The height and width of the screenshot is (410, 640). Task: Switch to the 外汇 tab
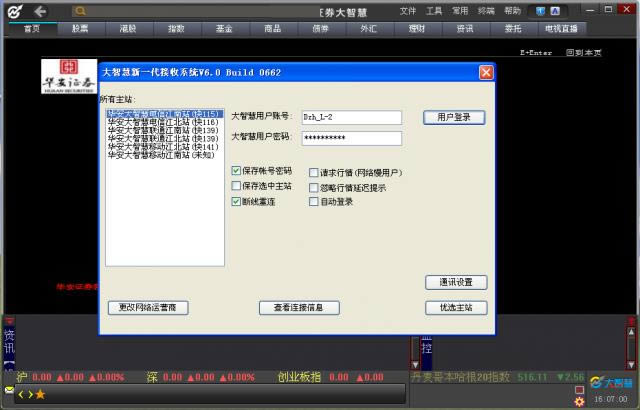pos(369,29)
